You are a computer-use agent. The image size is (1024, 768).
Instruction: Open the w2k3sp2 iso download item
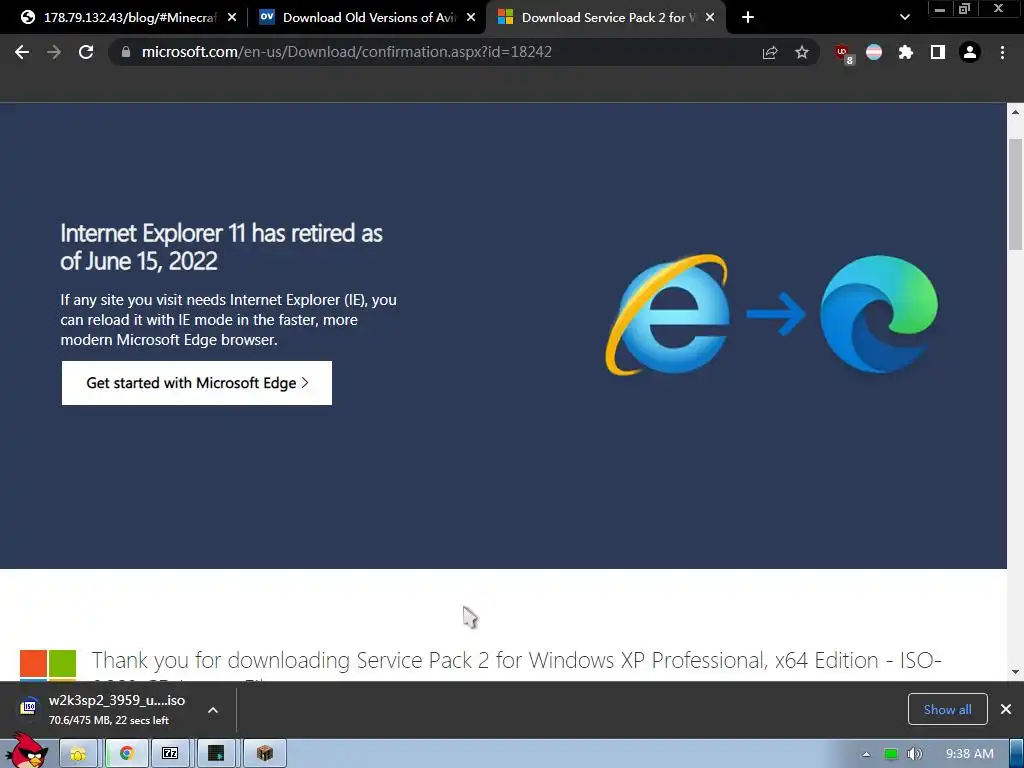tap(104, 709)
